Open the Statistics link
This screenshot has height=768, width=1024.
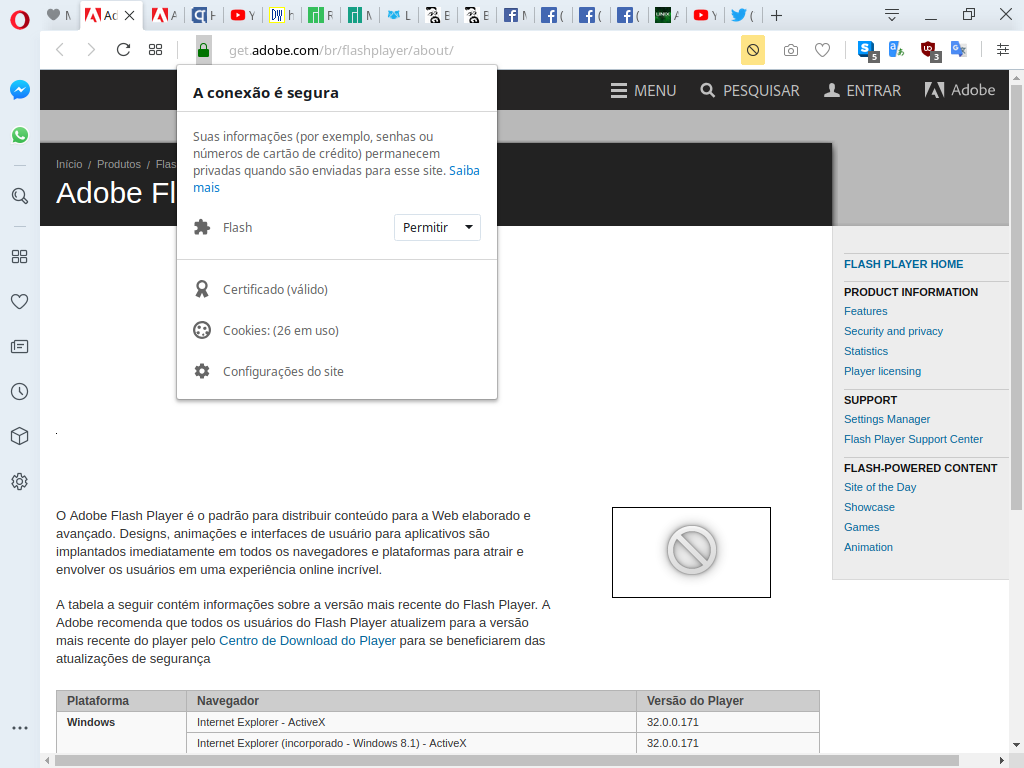866,351
